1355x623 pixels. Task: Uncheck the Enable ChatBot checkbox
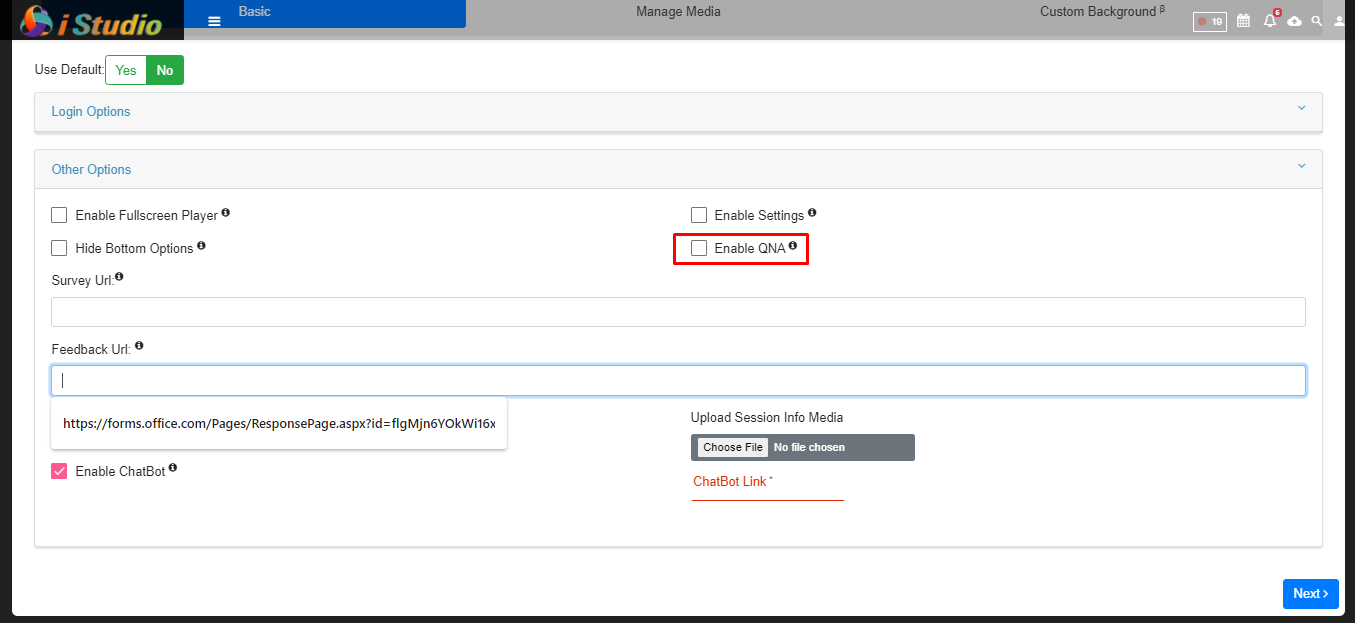(x=59, y=471)
